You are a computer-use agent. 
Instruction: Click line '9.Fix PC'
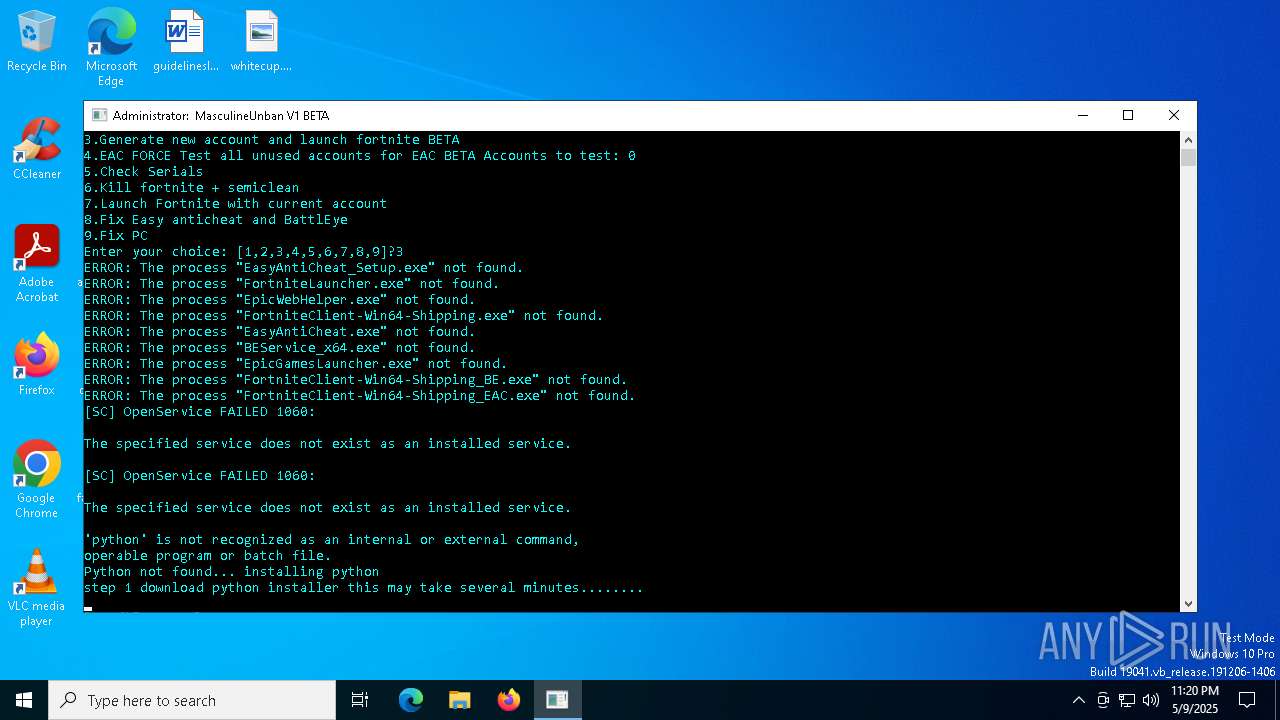click(116, 236)
